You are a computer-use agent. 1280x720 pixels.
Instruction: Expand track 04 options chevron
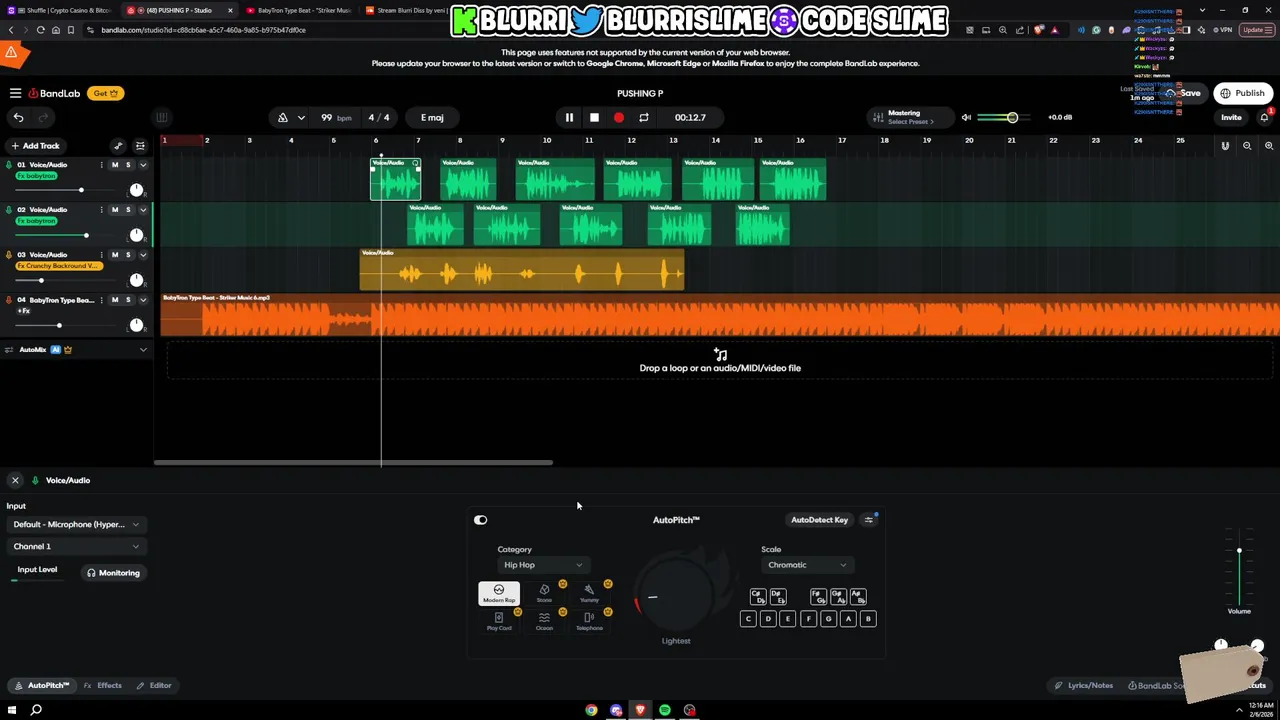click(x=143, y=300)
